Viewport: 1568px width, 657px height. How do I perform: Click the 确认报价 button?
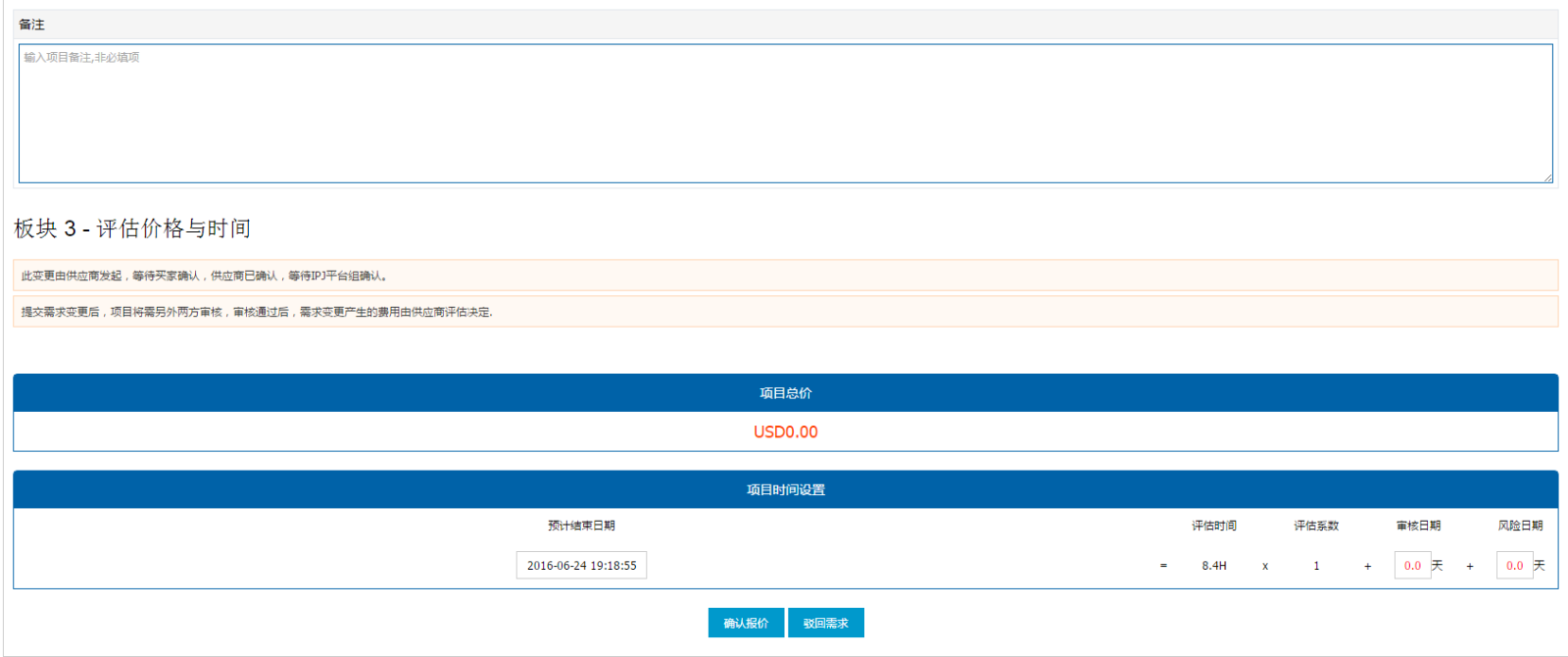coord(746,623)
